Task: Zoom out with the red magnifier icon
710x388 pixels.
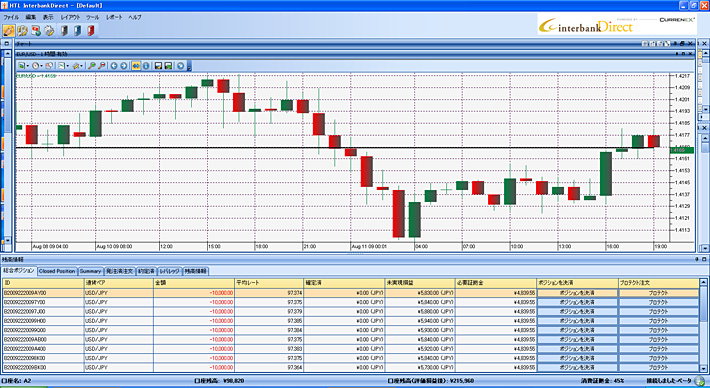Action: point(102,66)
